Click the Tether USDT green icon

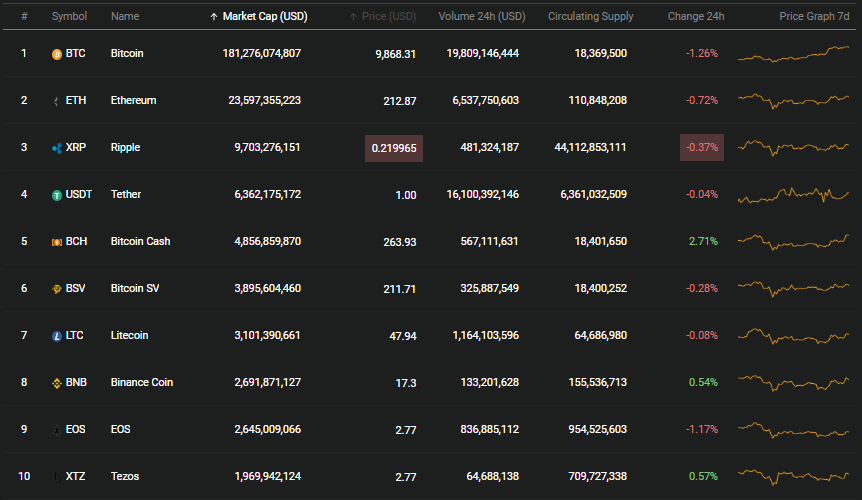pos(57,195)
